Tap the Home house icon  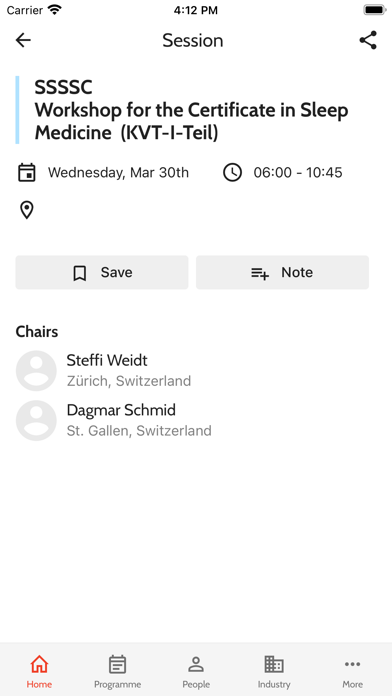[39, 664]
